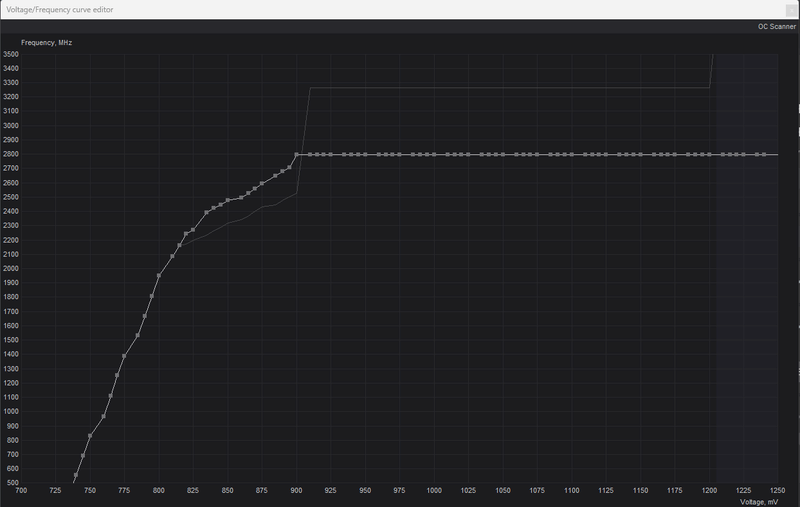Click the 700 voltage axis value
Screen dimensions: 800x507
(x=21, y=491)
